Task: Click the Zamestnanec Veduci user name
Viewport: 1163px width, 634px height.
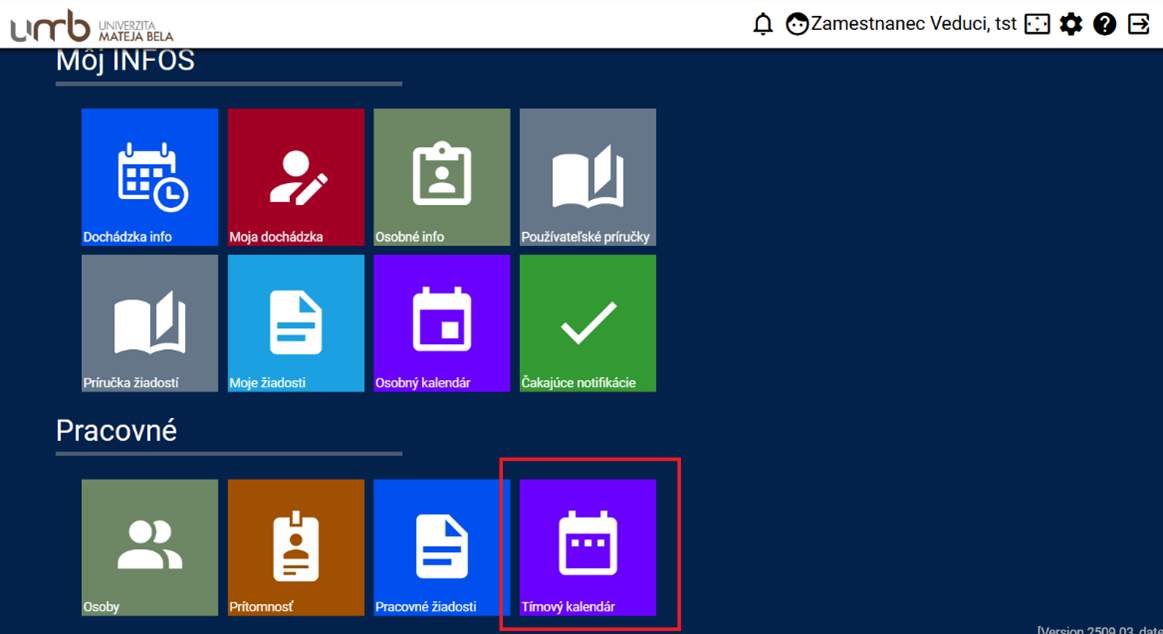Action: click(913, 24)
